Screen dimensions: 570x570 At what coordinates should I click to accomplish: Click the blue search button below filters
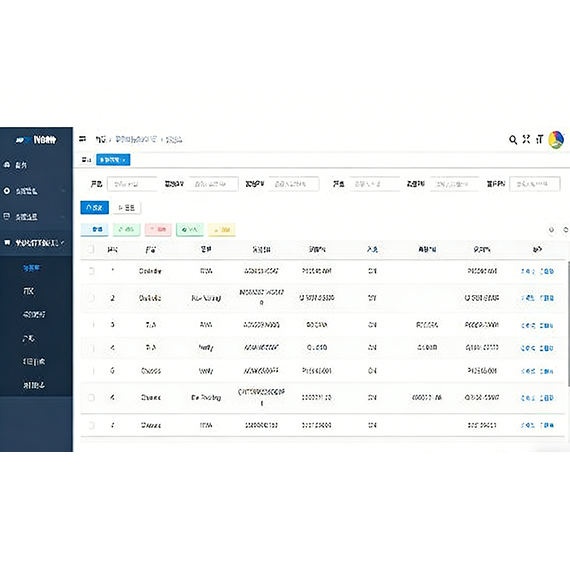pos(95,208)
